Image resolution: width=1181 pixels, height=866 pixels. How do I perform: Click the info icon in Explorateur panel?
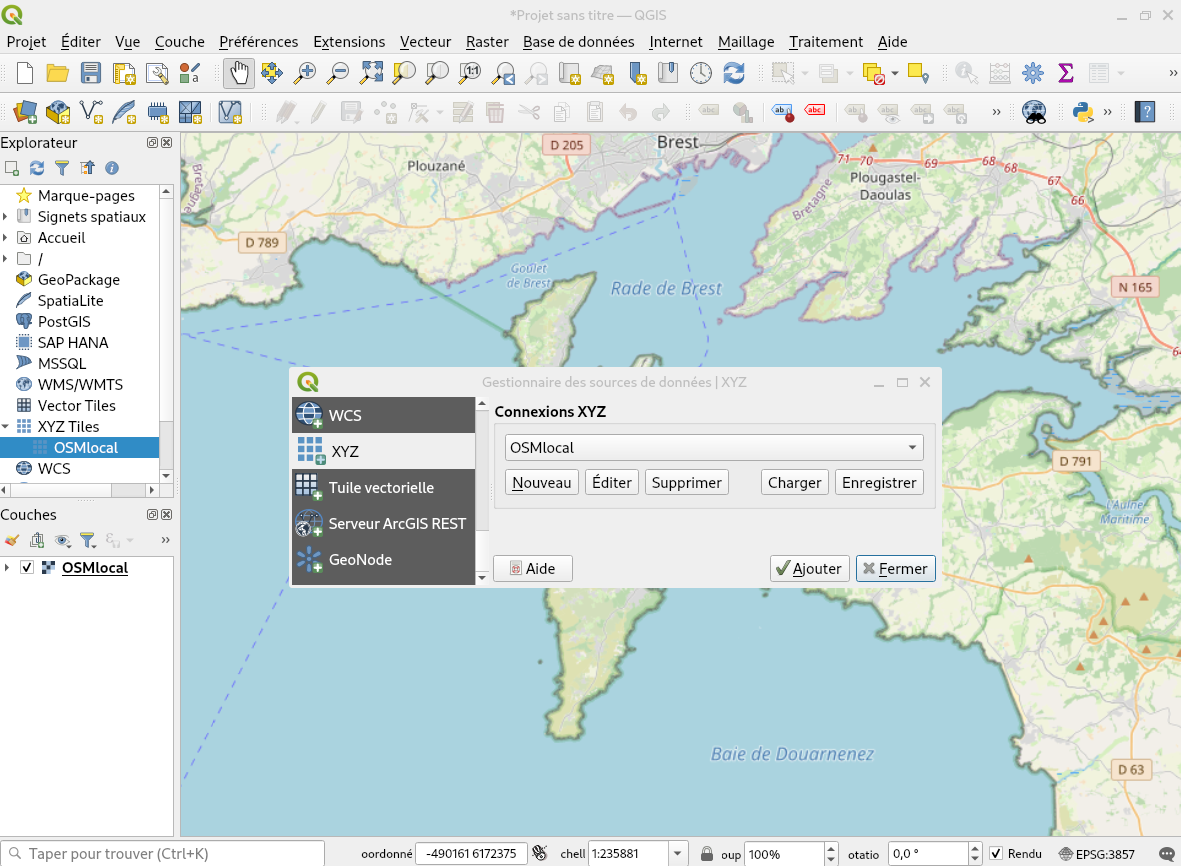111,168
